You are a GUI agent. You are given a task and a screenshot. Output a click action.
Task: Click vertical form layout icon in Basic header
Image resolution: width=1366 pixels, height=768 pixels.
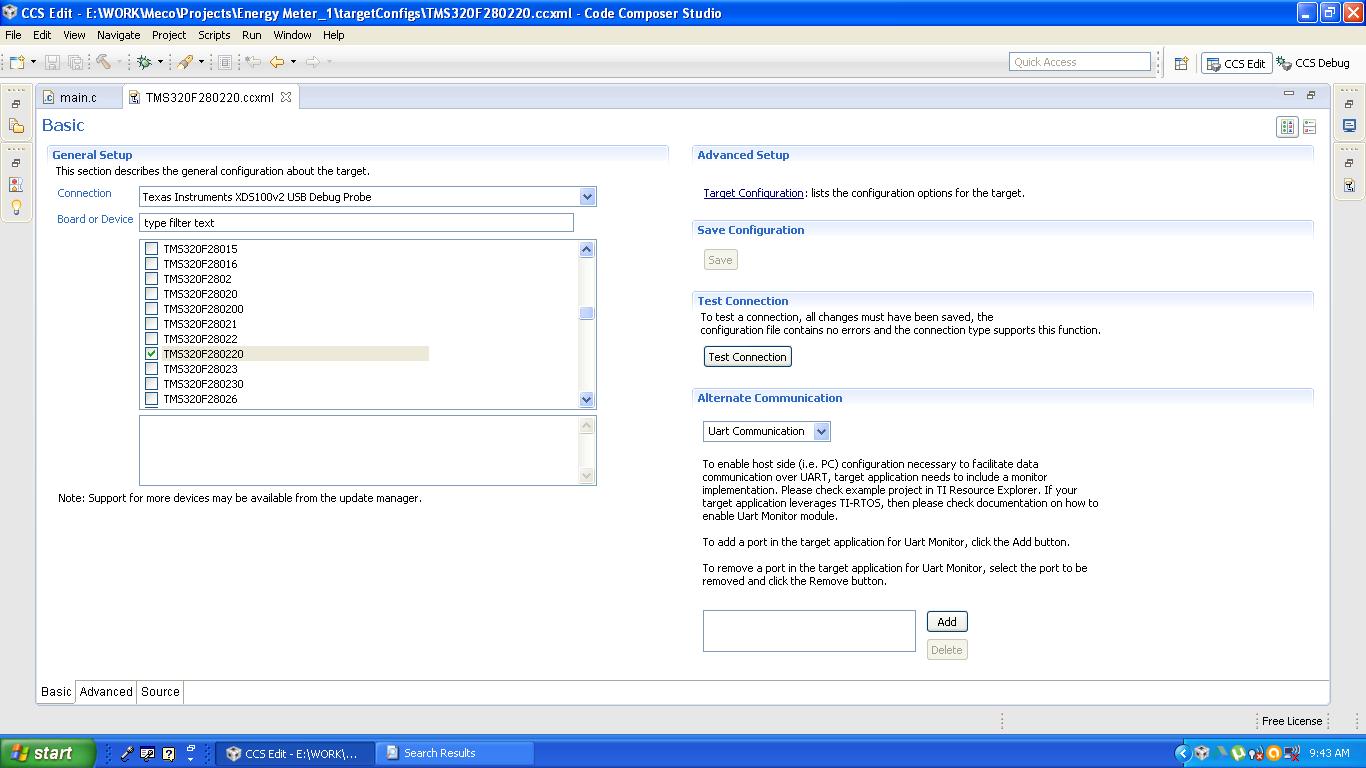click(x=1309, y=127)
